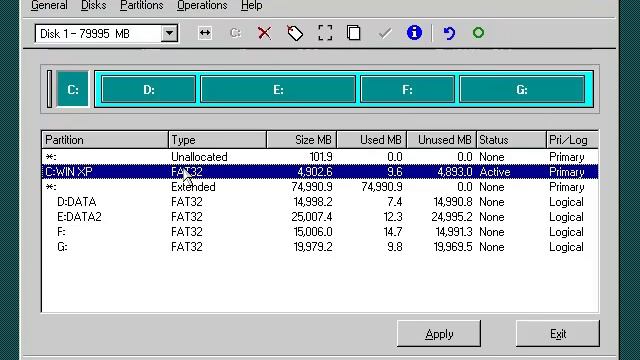The image size is (640, 360).
Task: Click the Apply button
Action: pos(439,333)
